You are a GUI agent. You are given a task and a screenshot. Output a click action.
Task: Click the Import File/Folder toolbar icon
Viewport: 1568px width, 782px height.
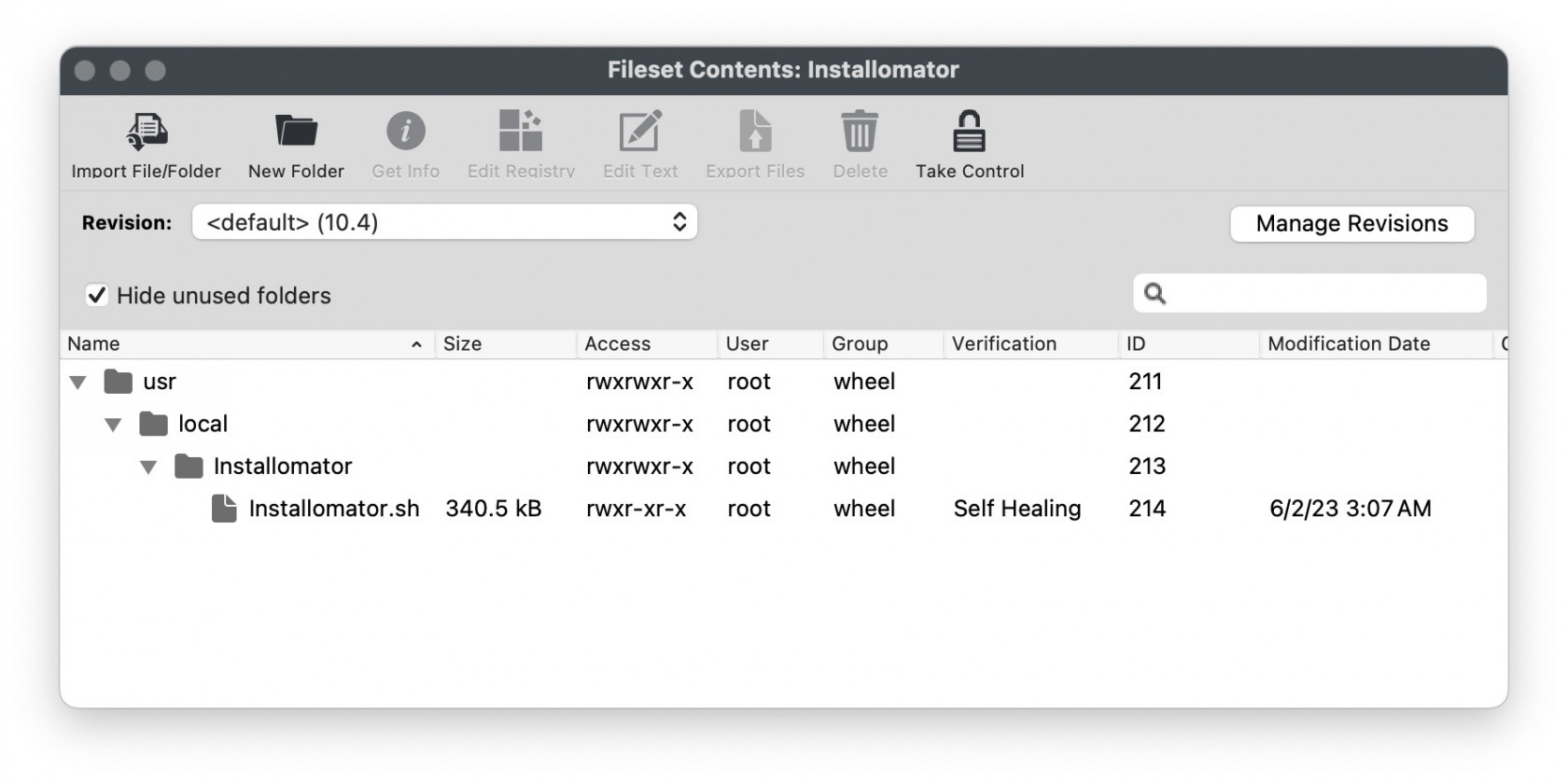147,132
